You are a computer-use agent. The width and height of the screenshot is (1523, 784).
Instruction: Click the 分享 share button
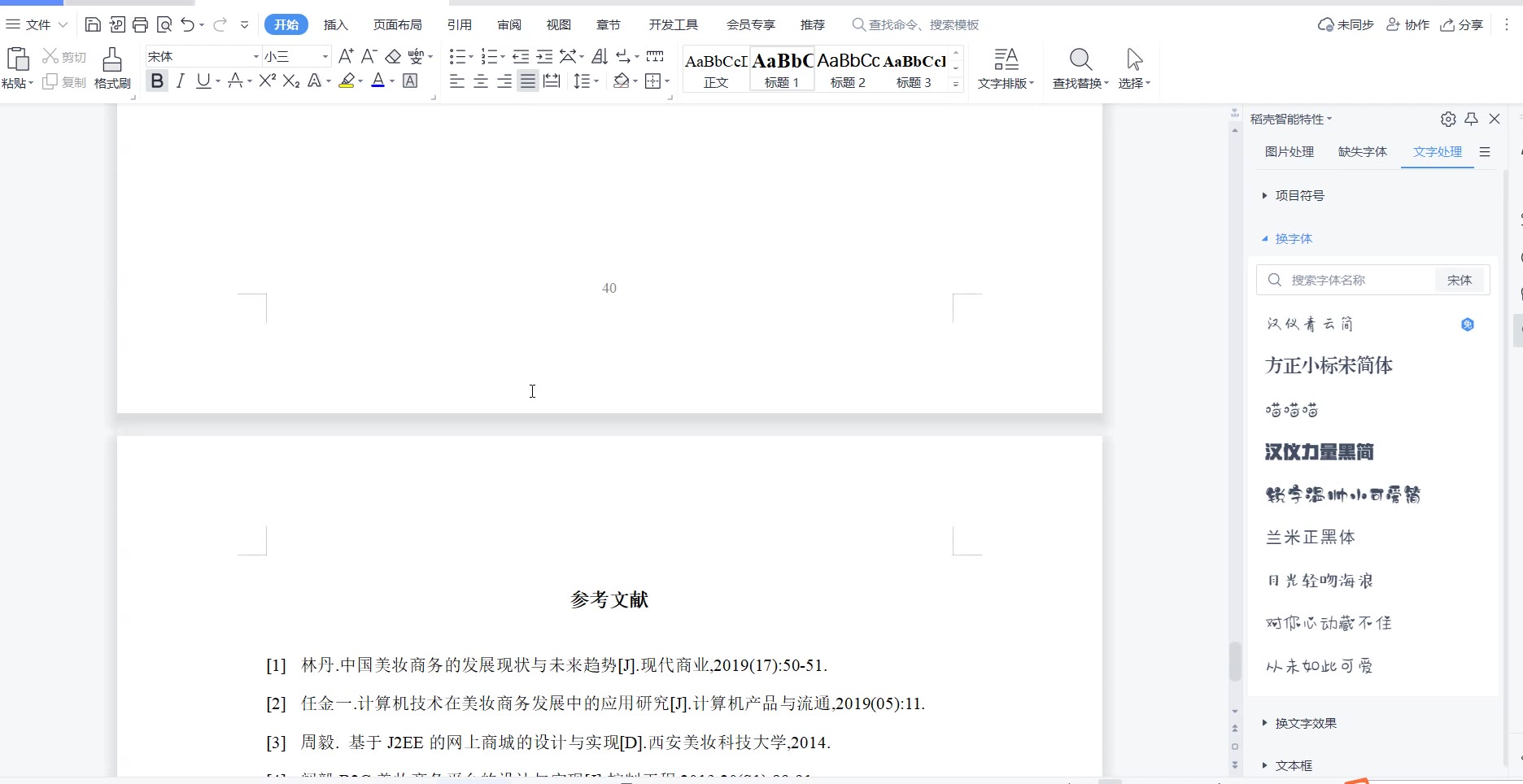click(x=1462, y=25)
